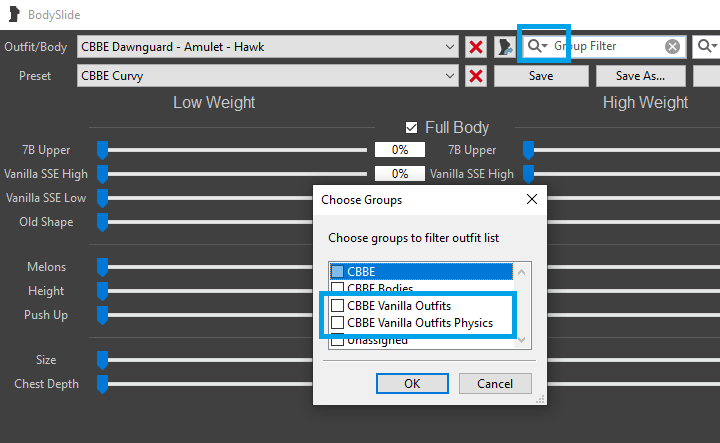Cancel the Choose Groups dialog
Screen dimensions: 720x443
point(495,383)
